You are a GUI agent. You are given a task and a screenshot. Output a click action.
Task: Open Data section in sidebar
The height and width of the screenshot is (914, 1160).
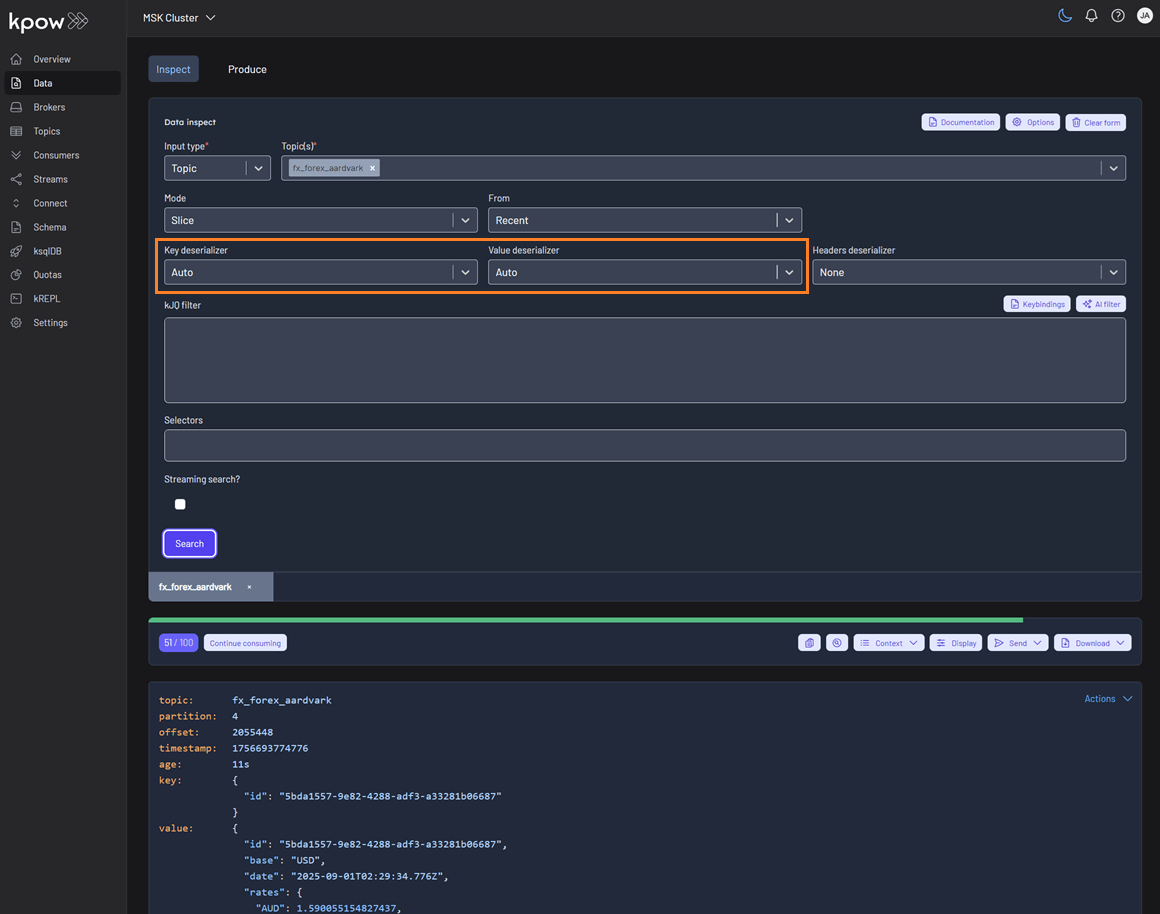[x=62, y=83]
